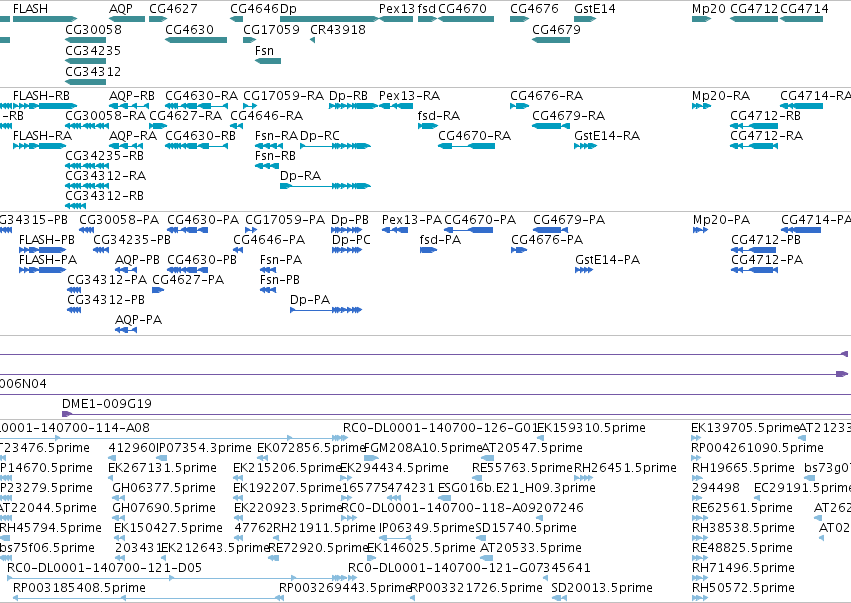This screenshot has height=603, width=851.
Task: Open the RP003185408.5prime EST label
Action: click(79, 588)
